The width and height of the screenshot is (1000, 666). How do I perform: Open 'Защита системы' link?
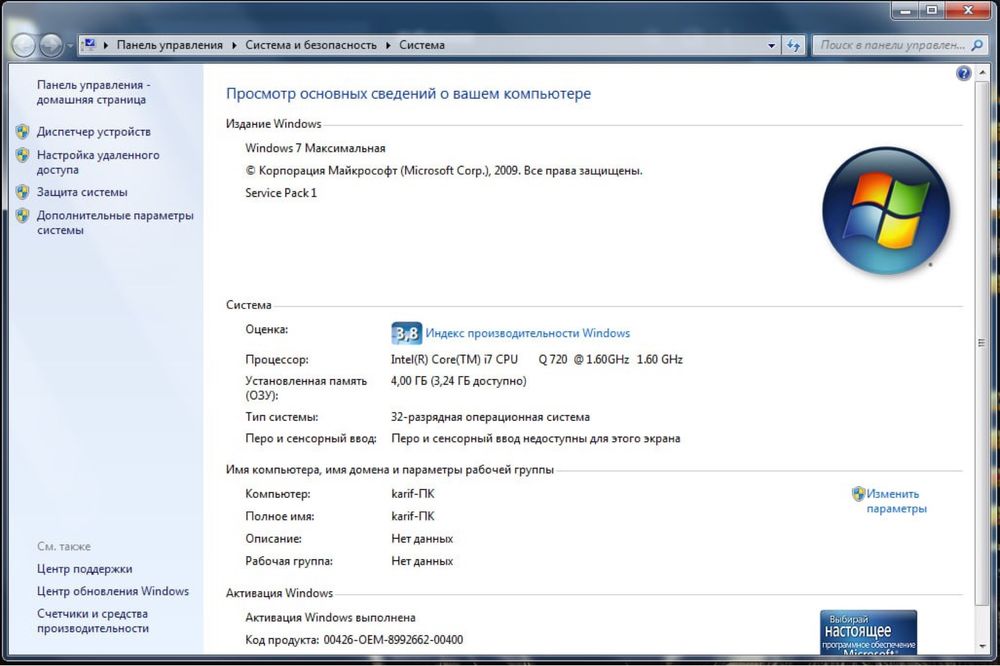pyautogui.click(x=82, y=192)
